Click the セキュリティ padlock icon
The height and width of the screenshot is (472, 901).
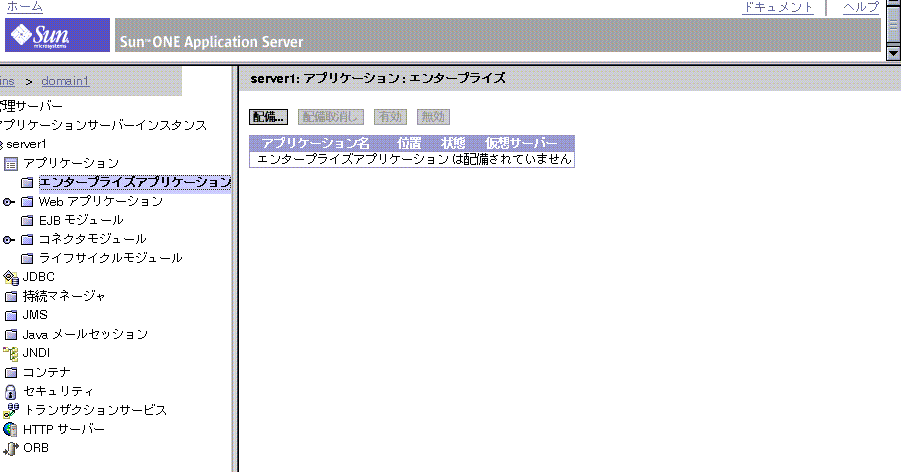coord(10,392)
